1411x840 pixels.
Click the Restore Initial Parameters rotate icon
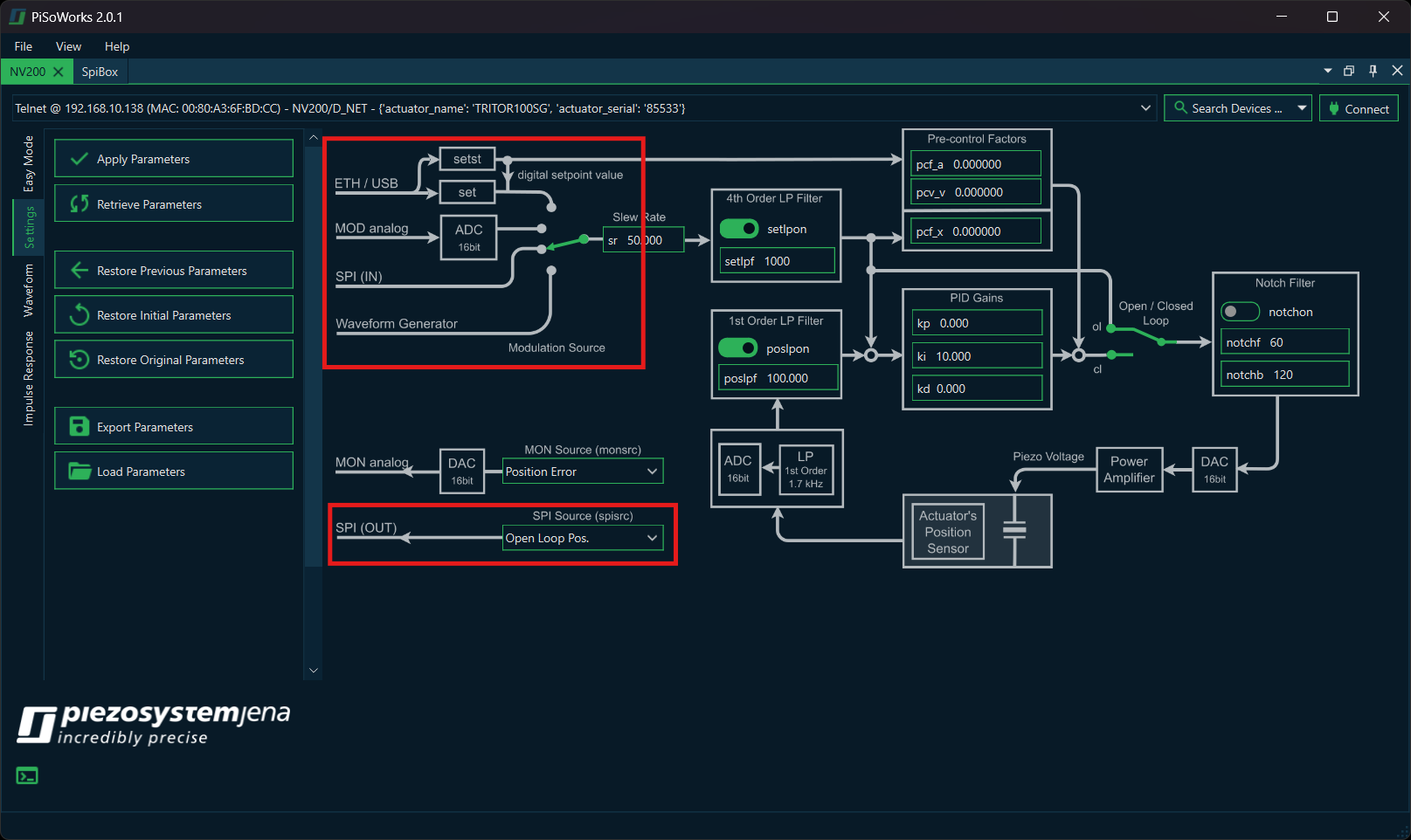(79, 314)
